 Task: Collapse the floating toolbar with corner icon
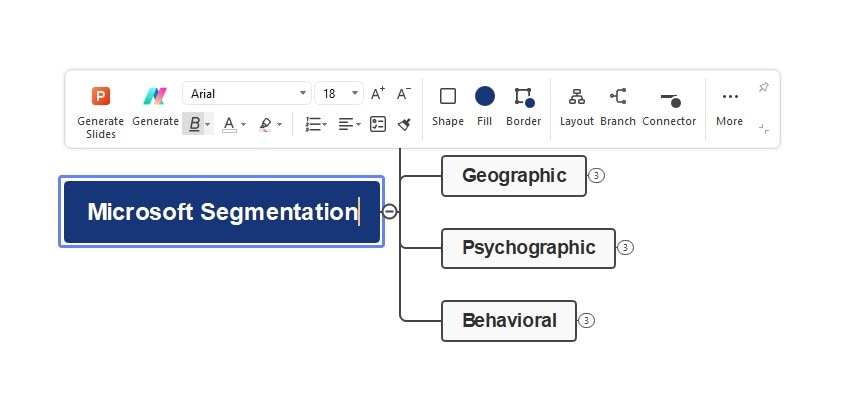point(764,129)
